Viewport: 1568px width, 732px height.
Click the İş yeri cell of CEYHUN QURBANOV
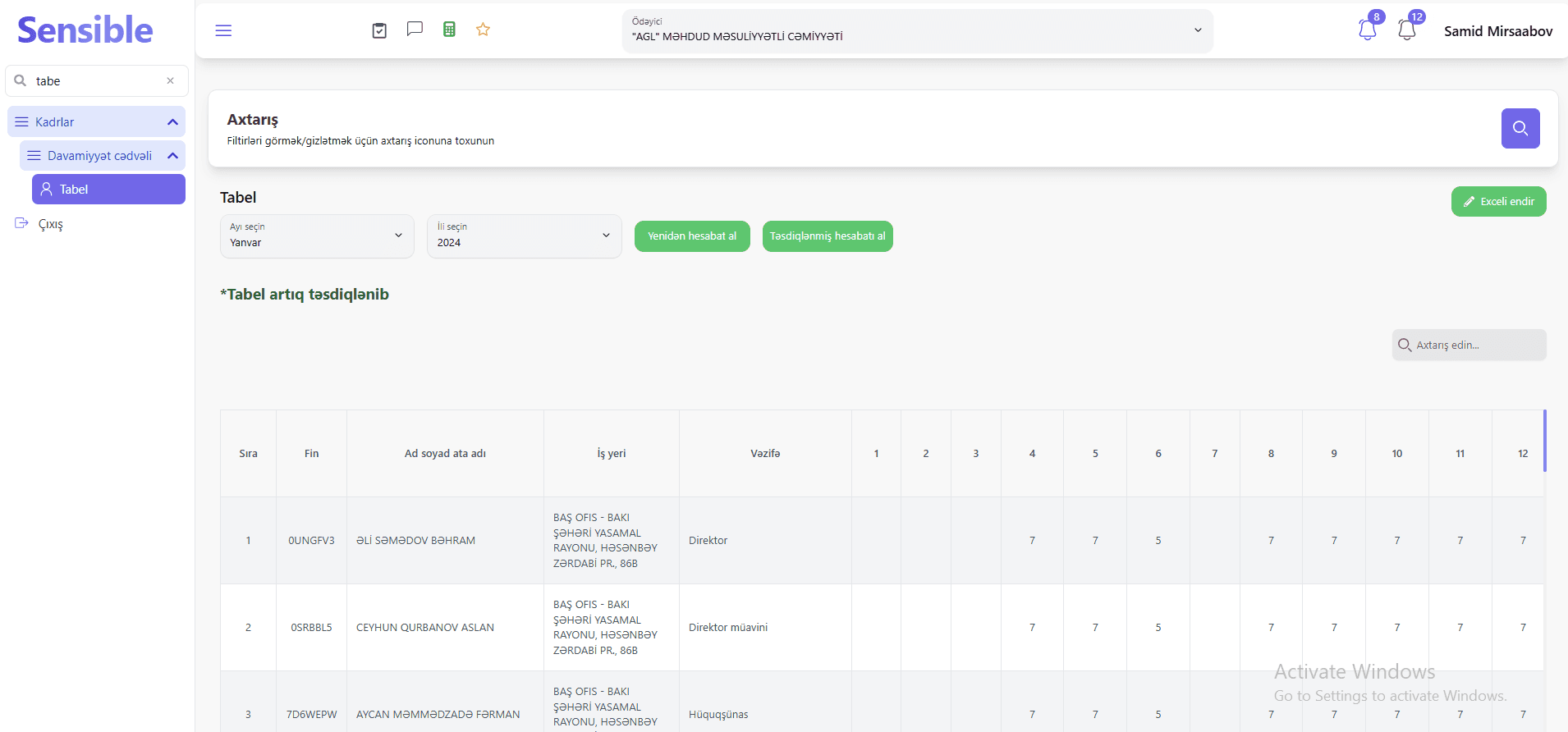click(x=612, y=627)
